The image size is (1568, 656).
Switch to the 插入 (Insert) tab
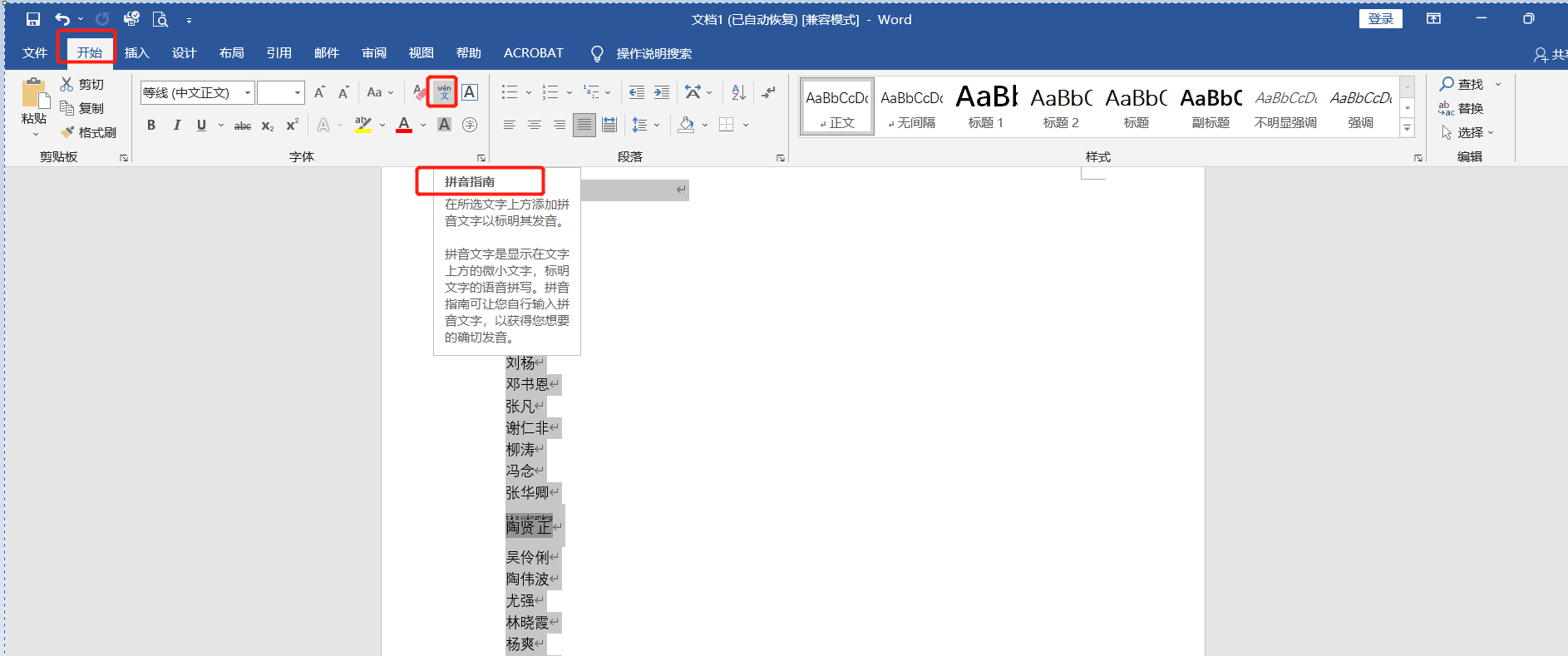tap(136, 53)
